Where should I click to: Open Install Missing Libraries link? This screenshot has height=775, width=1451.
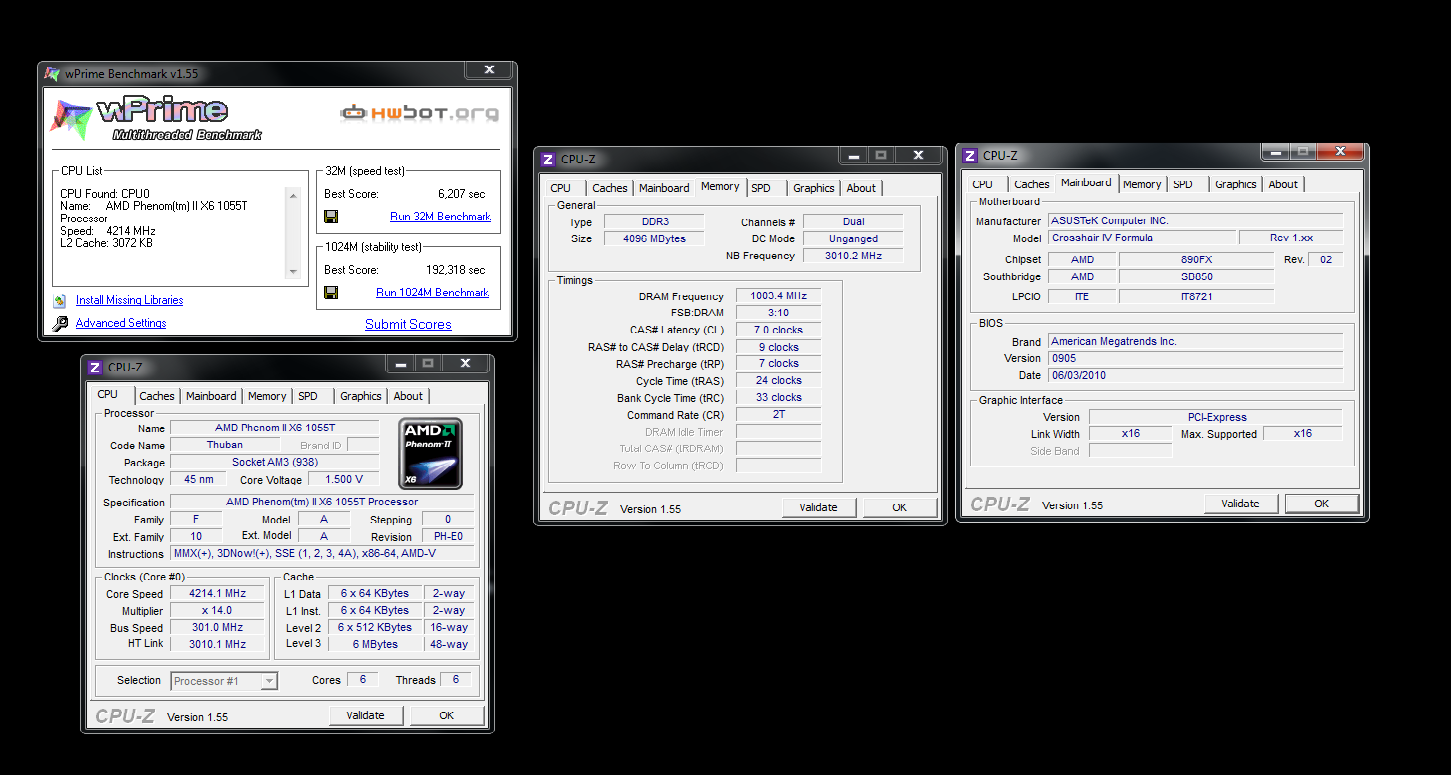coord(129,300)
